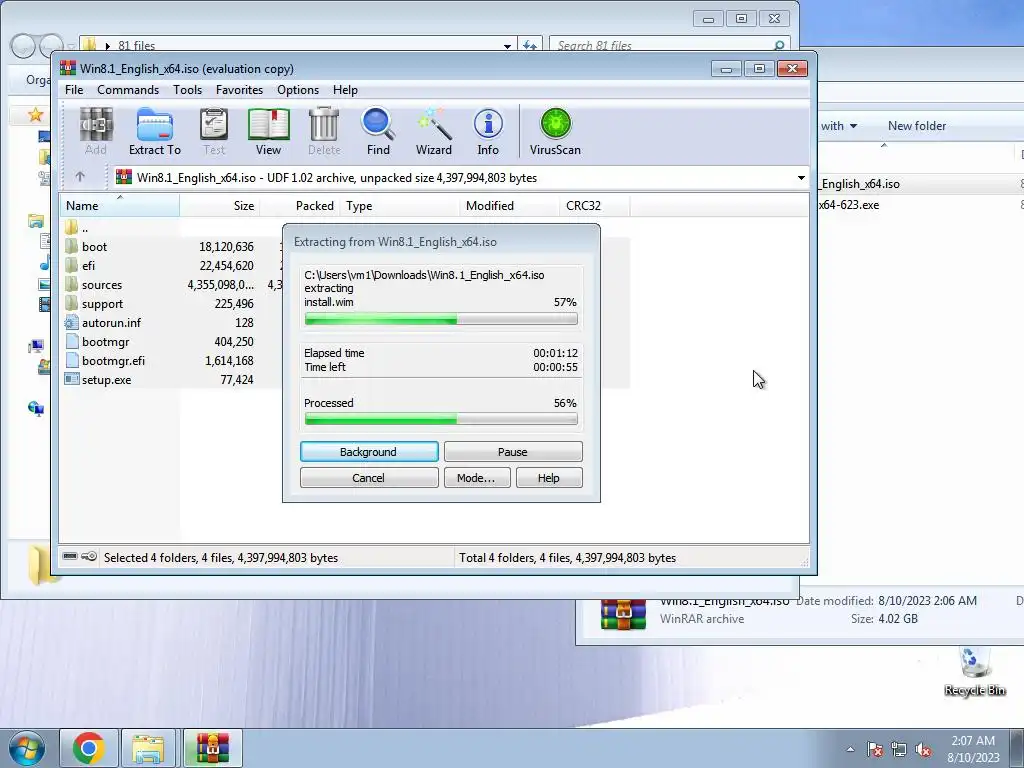Expand the archive path dropdown arrow
Viewport: 1024px width, 768px height.
pyautogui.click(x=801, y=178)
